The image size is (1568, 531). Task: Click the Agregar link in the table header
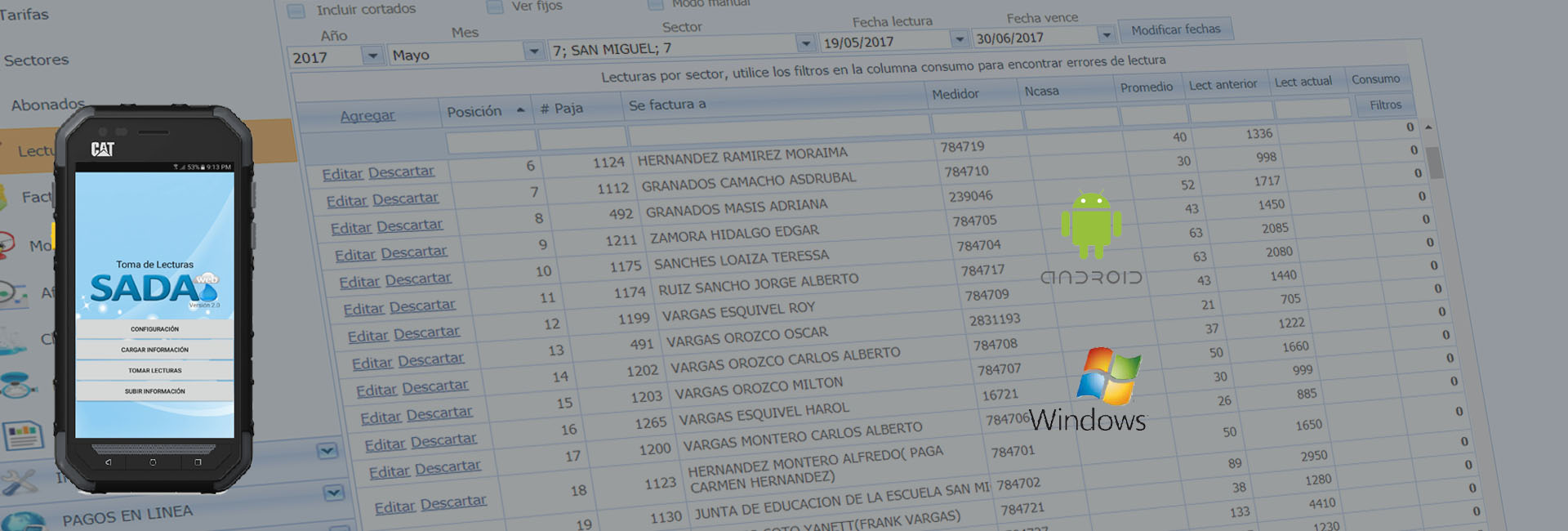tap(367, 116)
